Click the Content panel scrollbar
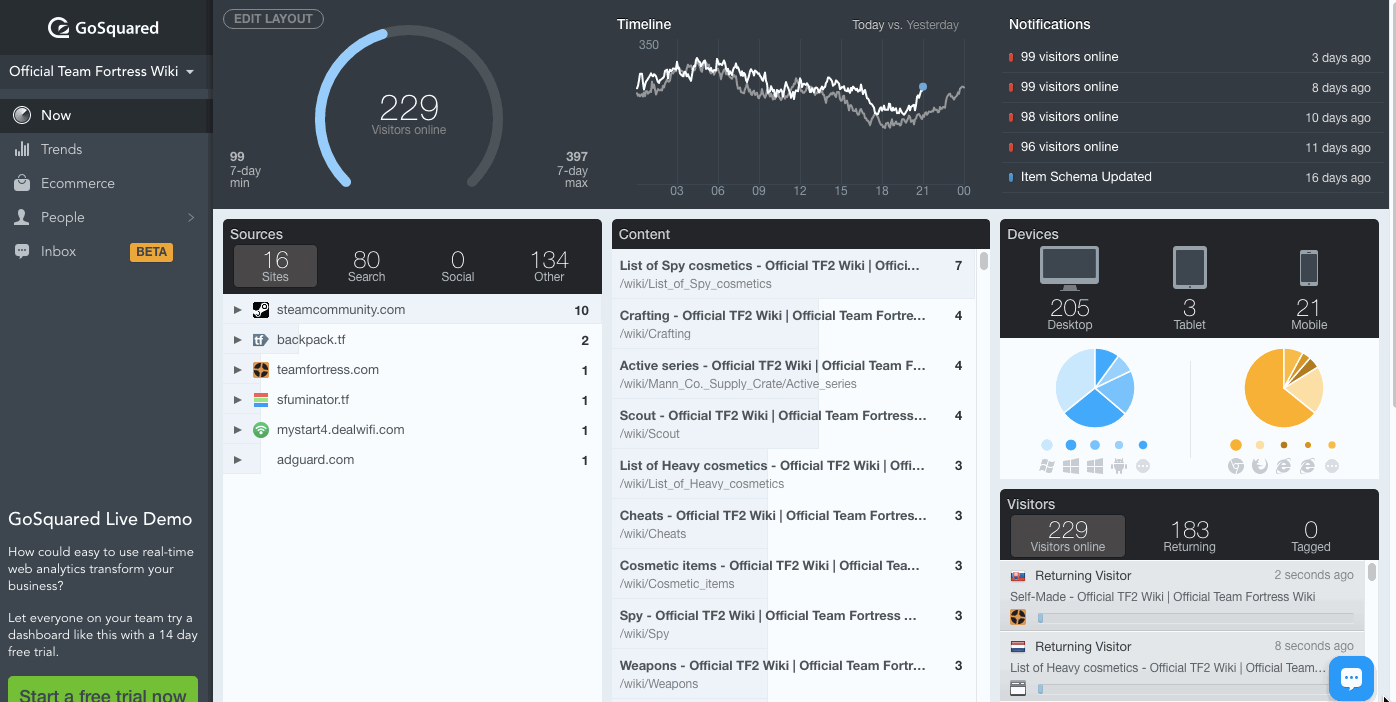Screen dimensions: 1396x702 [984, 262]
